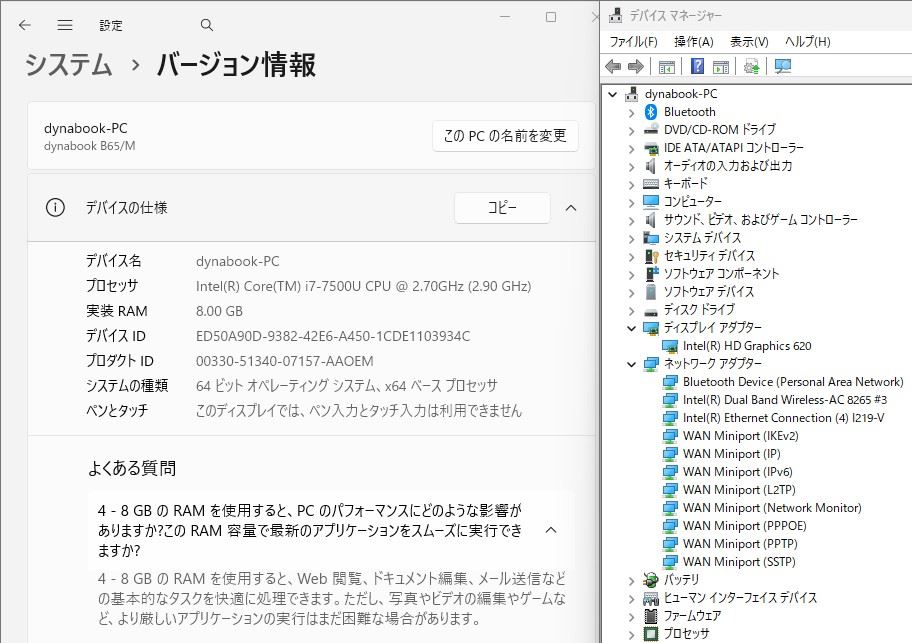Click the update driver toolbar icon

(x=751, y=67)
